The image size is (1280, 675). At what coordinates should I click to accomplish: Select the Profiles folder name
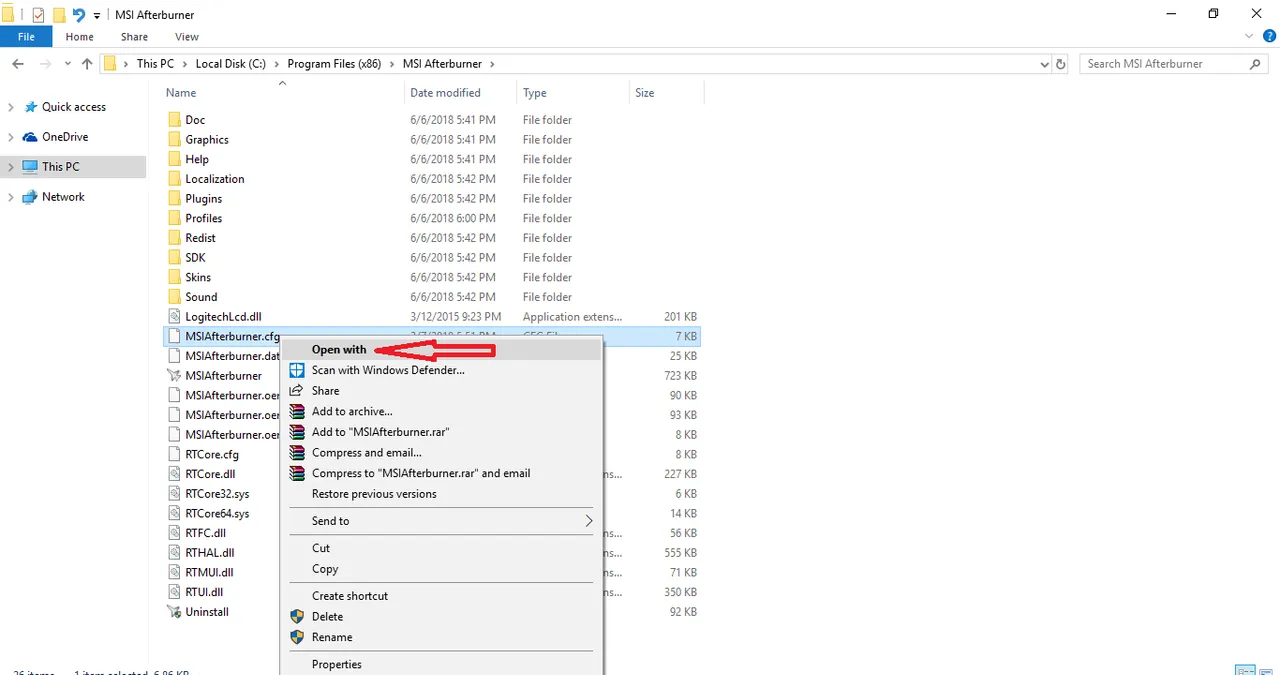click(204, 218)
